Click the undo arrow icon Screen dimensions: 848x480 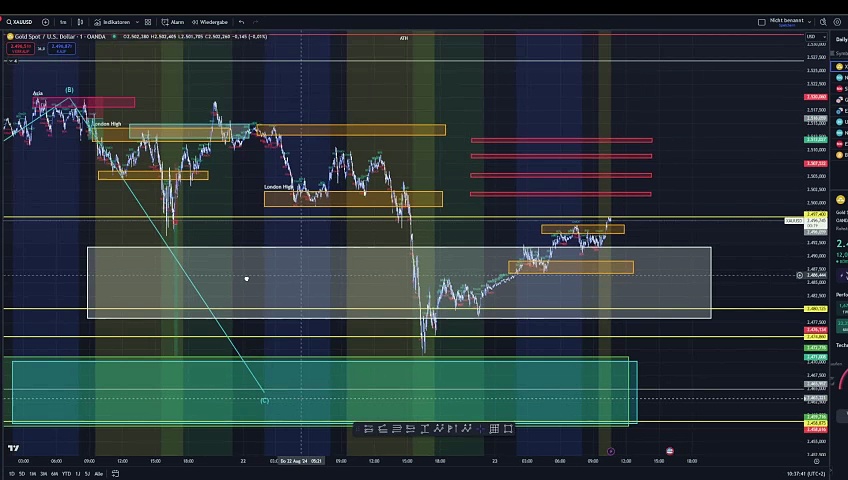point(241,21)
